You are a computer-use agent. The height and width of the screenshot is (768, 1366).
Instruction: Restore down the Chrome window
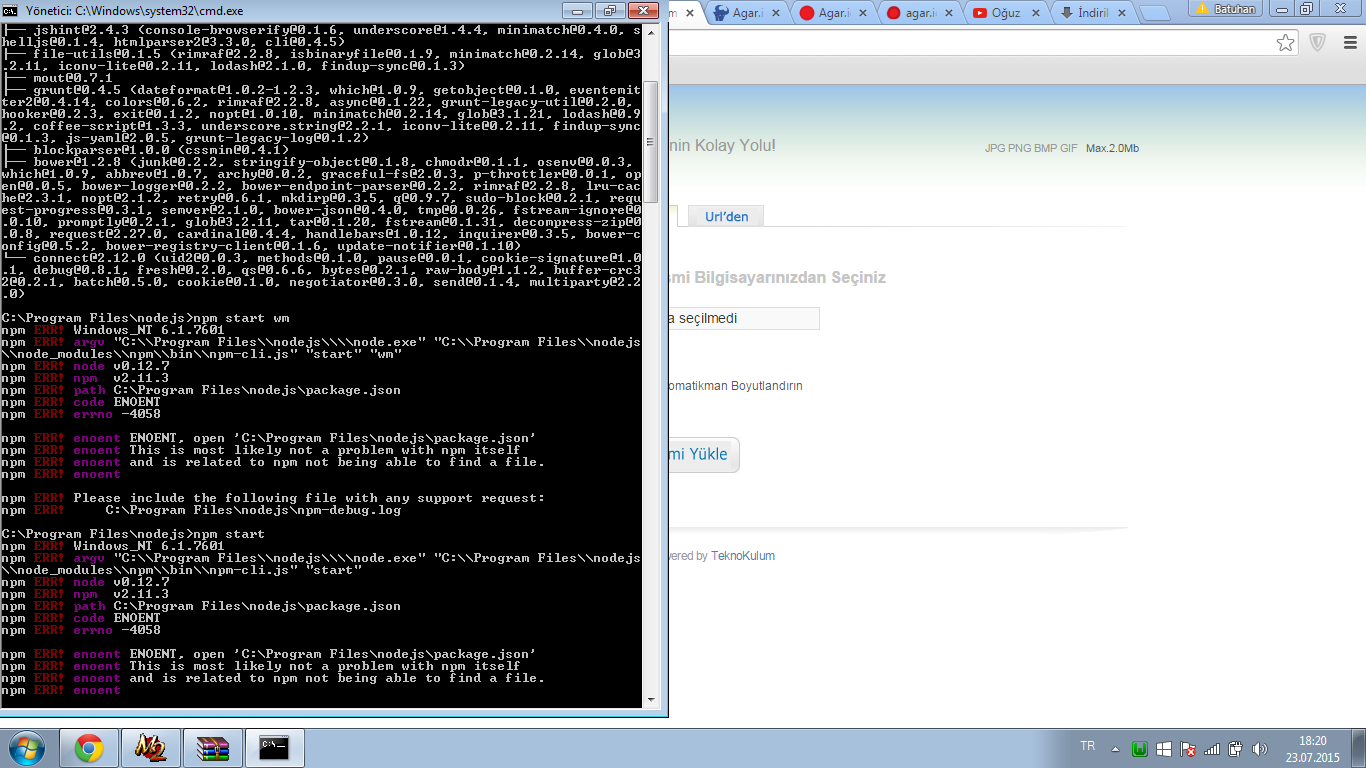point(1307,9)
